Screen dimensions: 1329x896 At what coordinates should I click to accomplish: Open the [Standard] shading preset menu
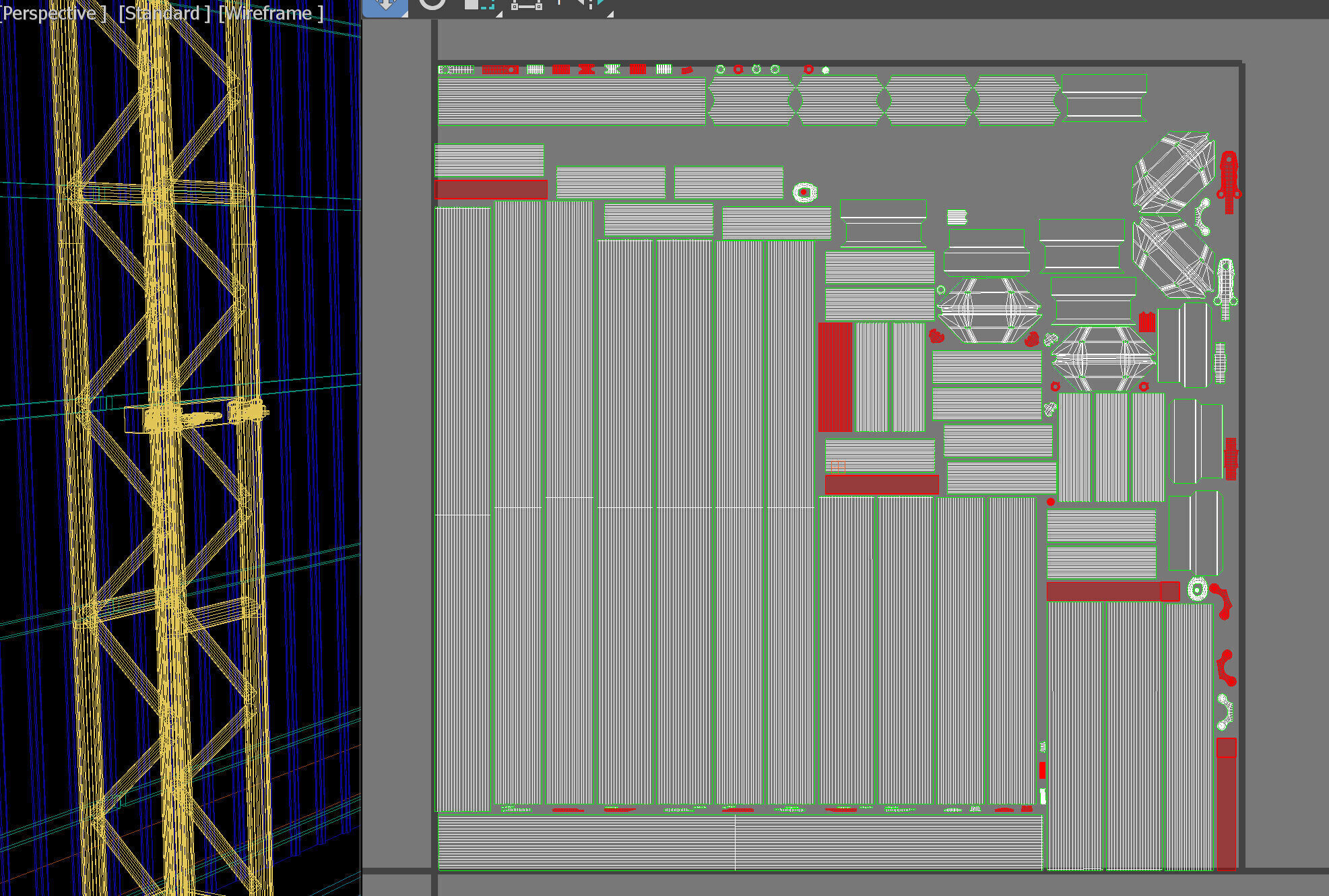[164, 13]
